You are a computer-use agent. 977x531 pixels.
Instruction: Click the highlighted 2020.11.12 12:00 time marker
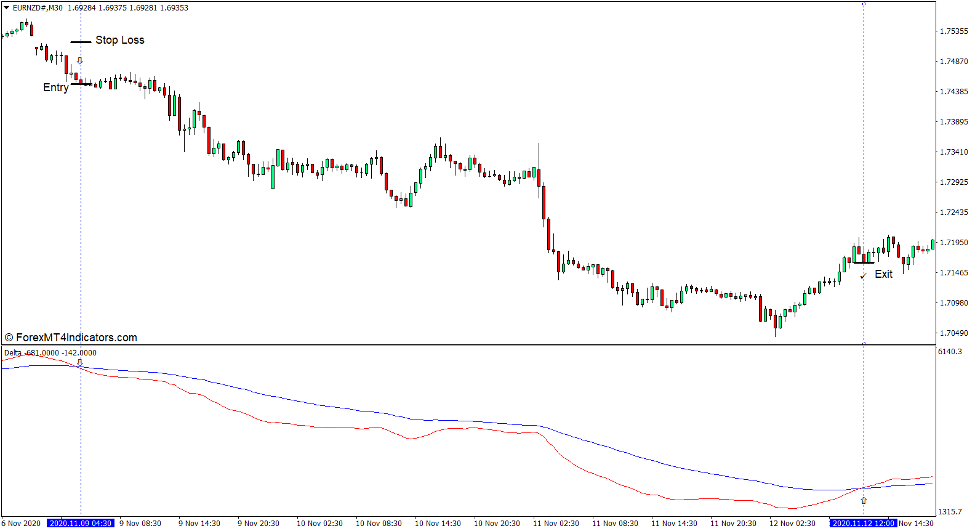(863, 523)
